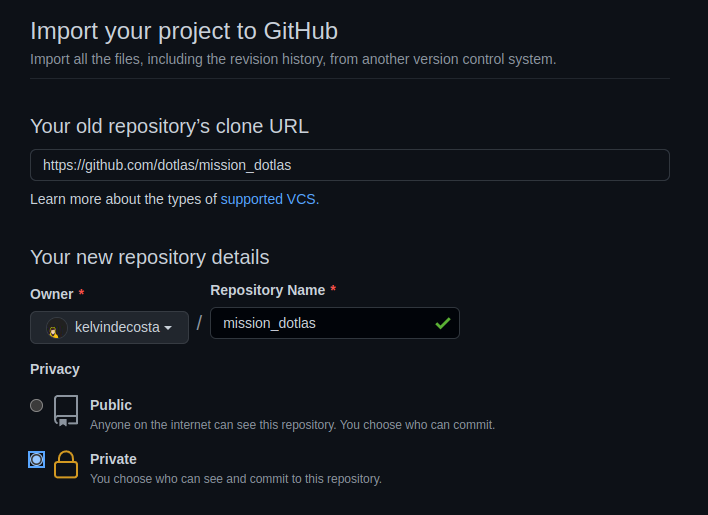
Task: Open the Owner dropdown kelvindecosta
Action: (x=109, y=327)
